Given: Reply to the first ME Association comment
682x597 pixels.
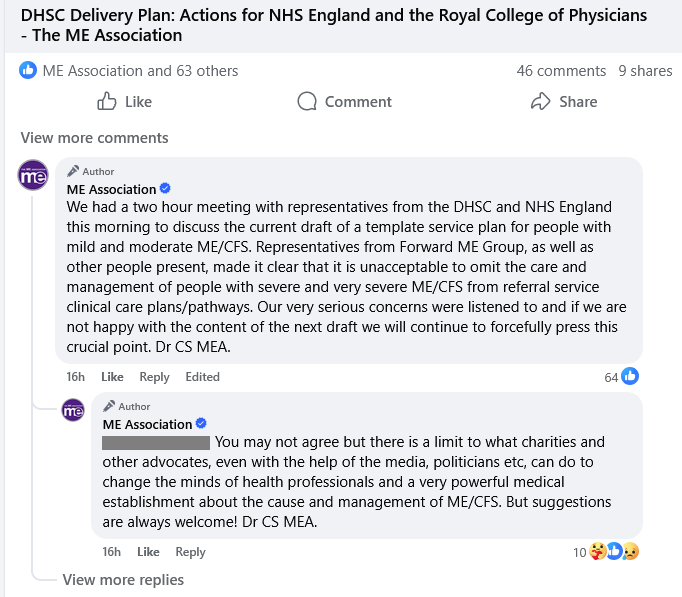Looking at the screenshot, I should tap(154, 377).
